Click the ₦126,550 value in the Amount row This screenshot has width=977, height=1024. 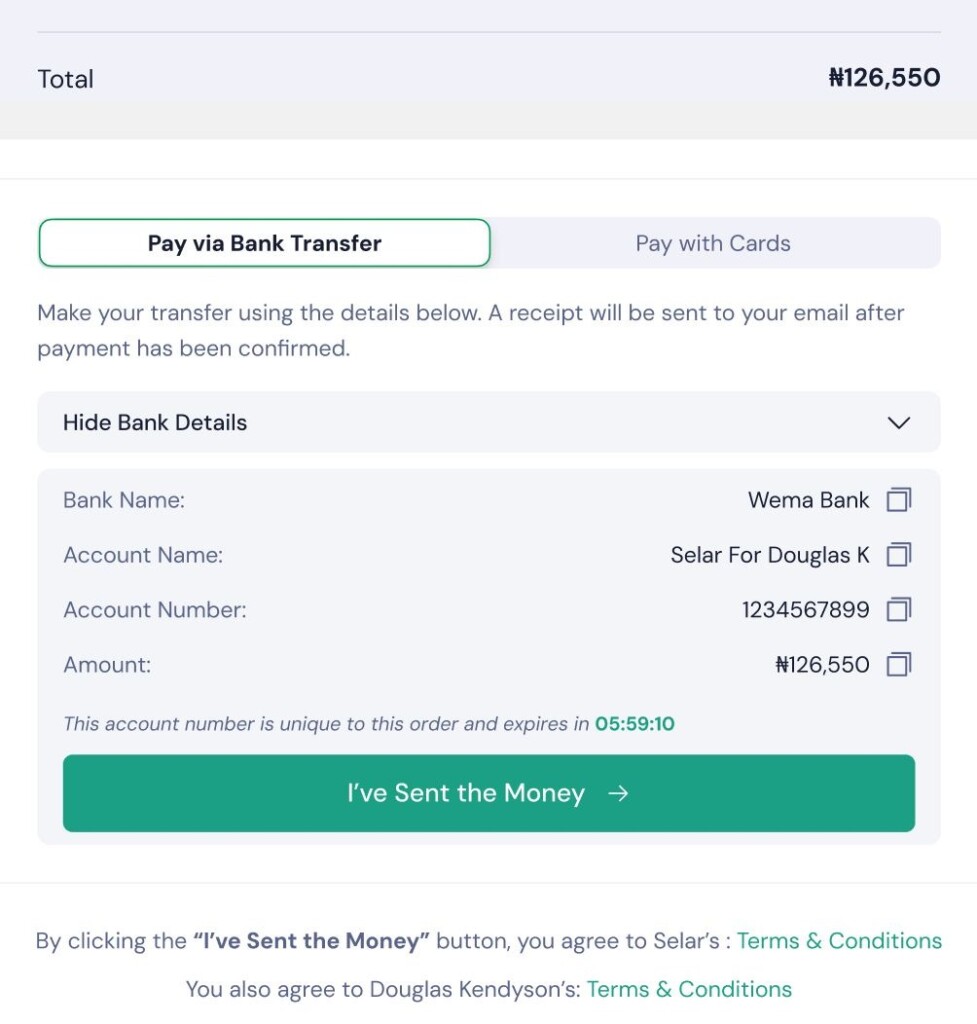coord(822,664)
